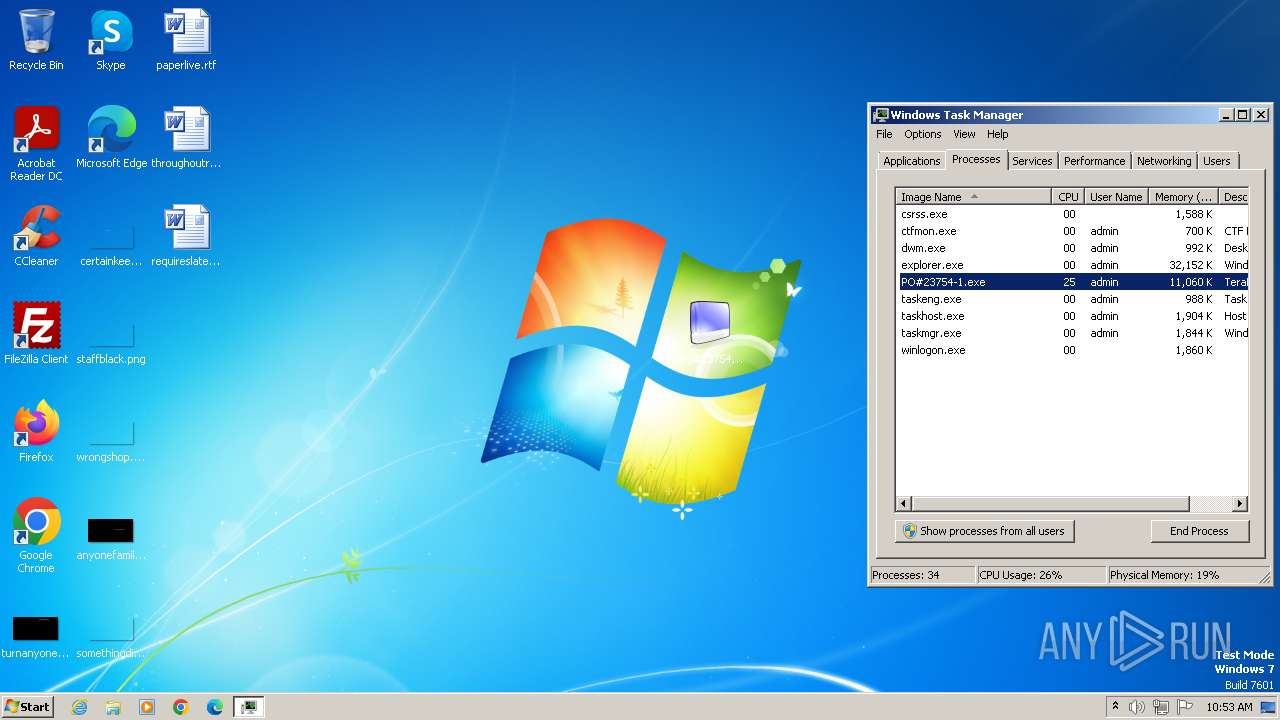Screen dimensions: 1280x720
Task: Select the dwm.exe process row
Action: 1072,248
